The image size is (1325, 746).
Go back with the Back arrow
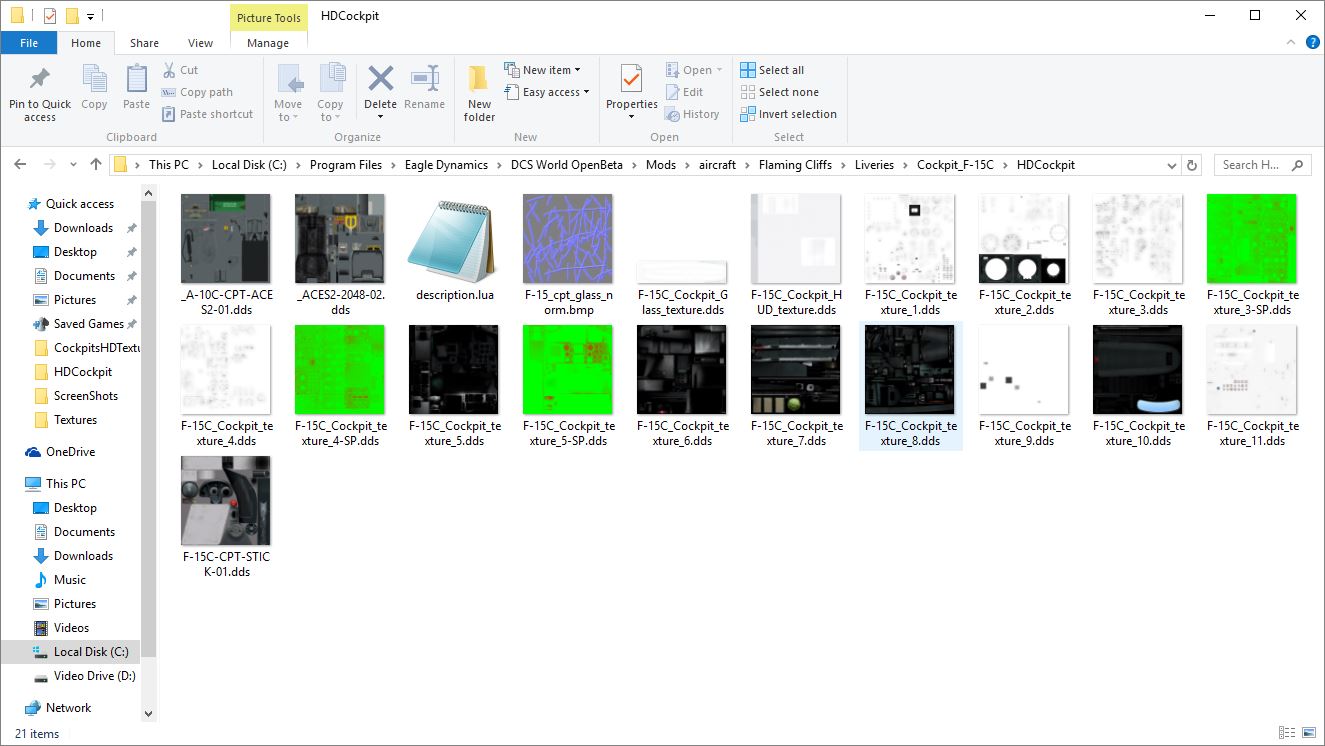[21, 164]
